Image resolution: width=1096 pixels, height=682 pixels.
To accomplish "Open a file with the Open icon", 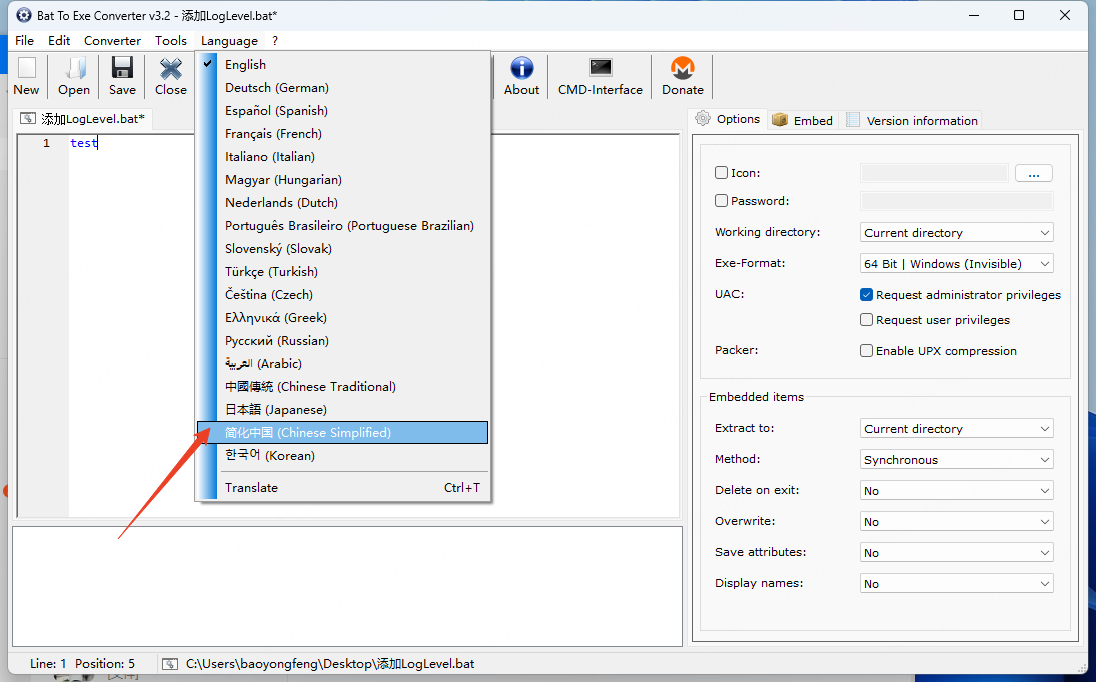I will 74,76.
